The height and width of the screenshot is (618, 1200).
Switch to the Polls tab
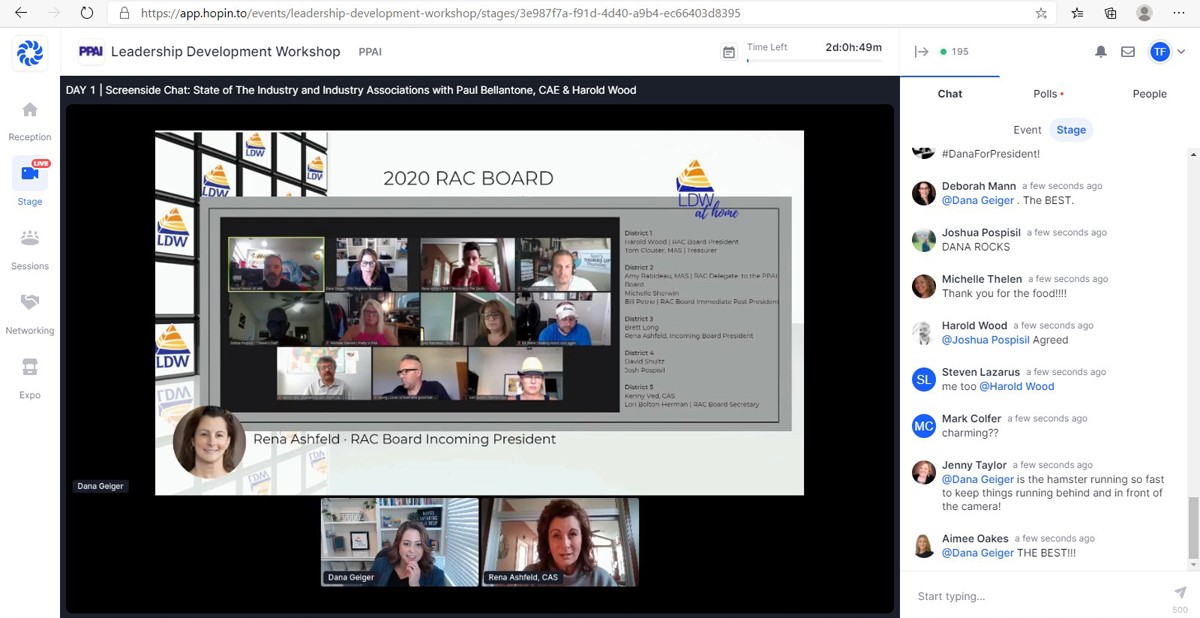pos(1047,94)
